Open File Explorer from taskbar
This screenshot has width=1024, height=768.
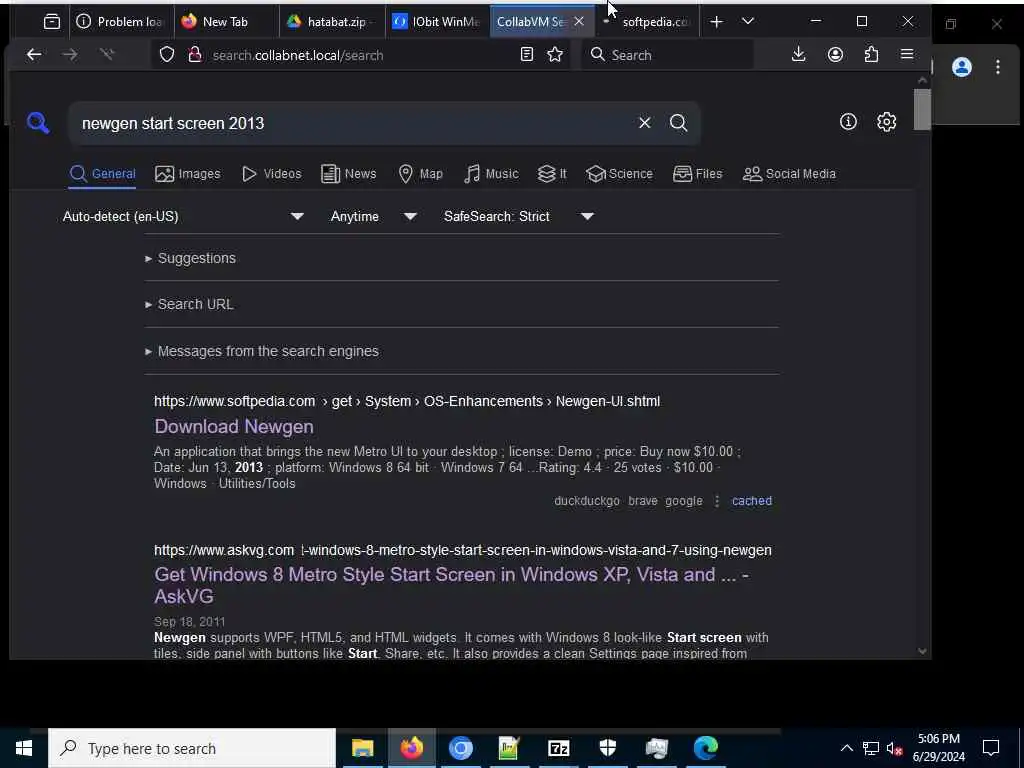362,748
